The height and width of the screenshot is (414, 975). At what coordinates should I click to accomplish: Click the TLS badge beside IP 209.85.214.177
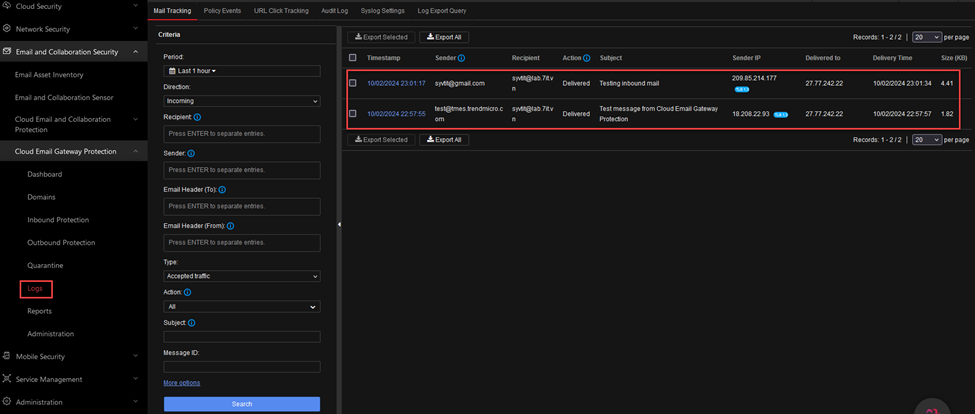point(742,90)
